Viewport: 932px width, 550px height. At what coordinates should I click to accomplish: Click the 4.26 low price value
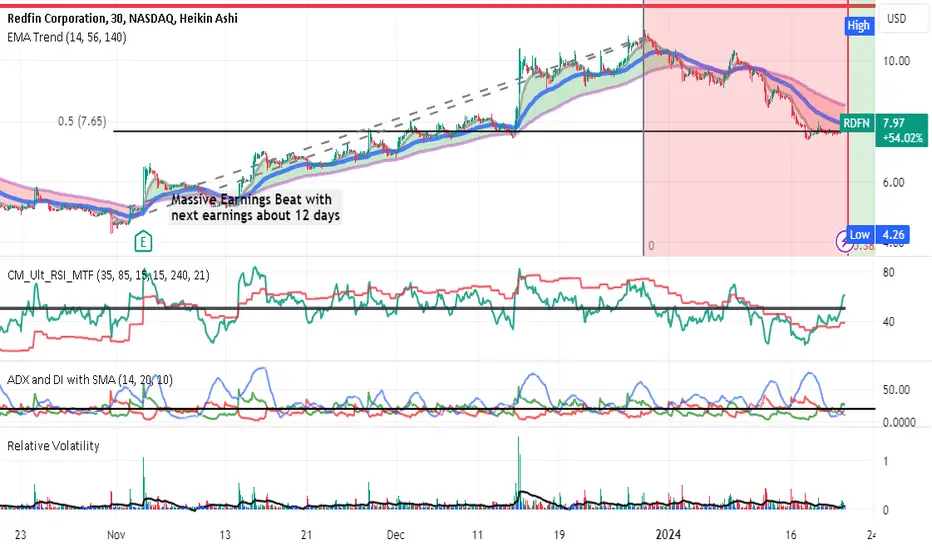(893, 235)
